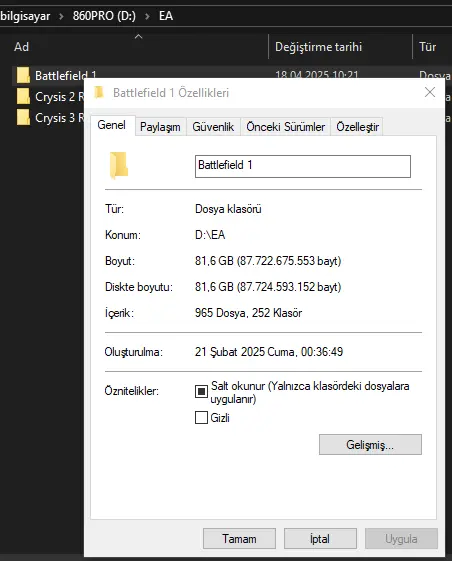Open the Özelleştir tab
Image resolution: width=452 pixels, height=561 pixels.
(x=357, y=127)
